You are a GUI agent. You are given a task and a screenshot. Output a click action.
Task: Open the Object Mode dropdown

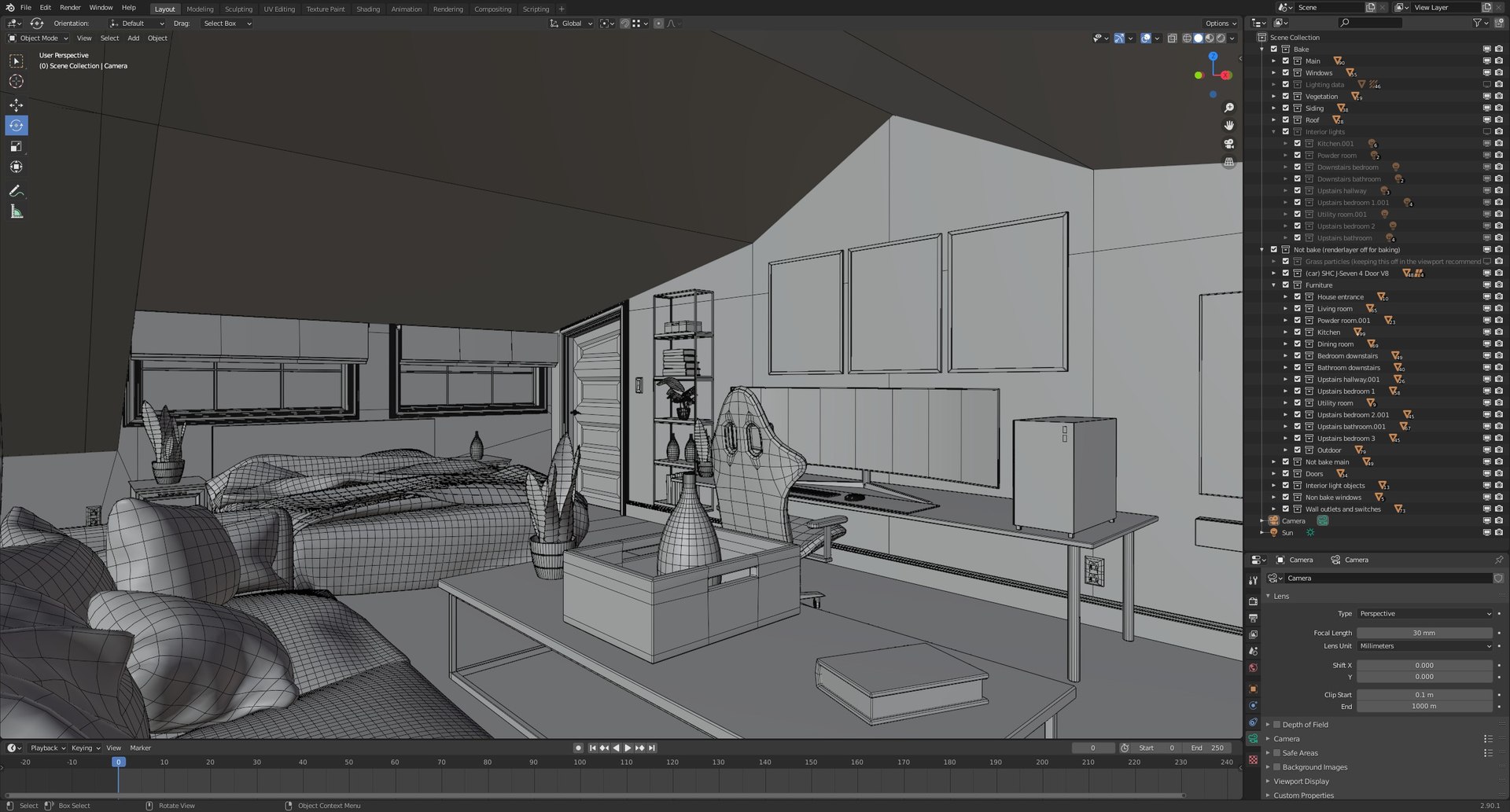[38, 38]
